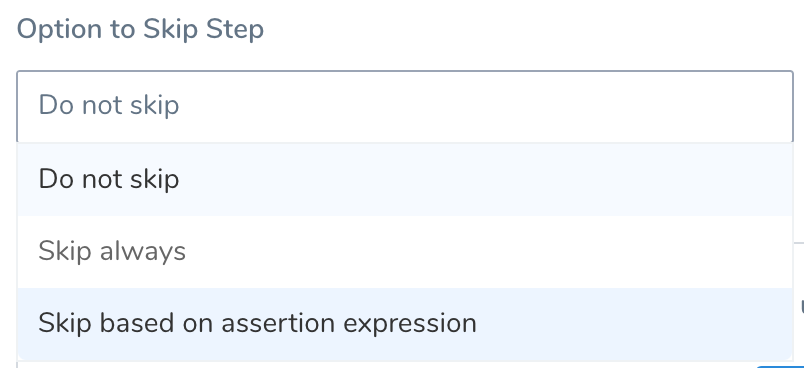The height and width of the screenshot is (368, 804).
Task: Select the "Skip always" option
Action: tap(405, 252)
